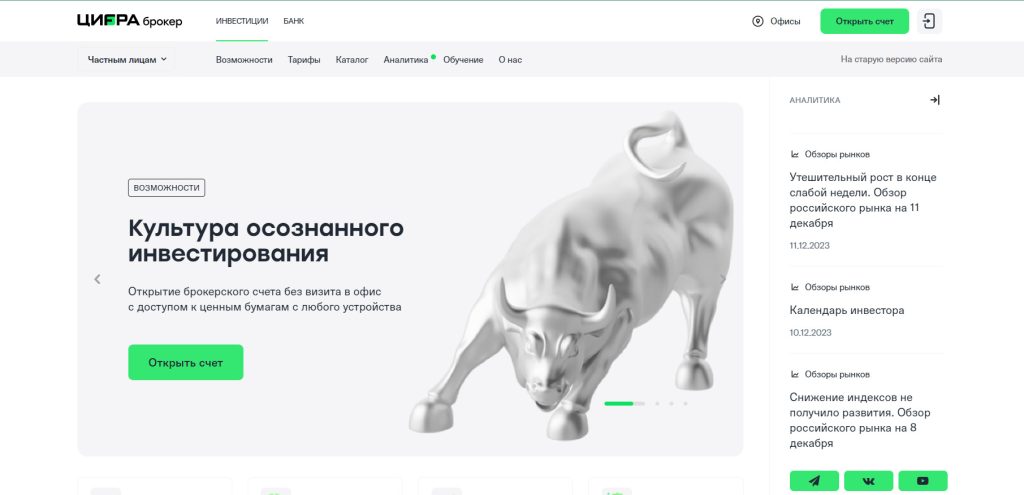1024x495 pixels.
Task: Go to next banner slide arrow
Action: [x=722, y=279]
